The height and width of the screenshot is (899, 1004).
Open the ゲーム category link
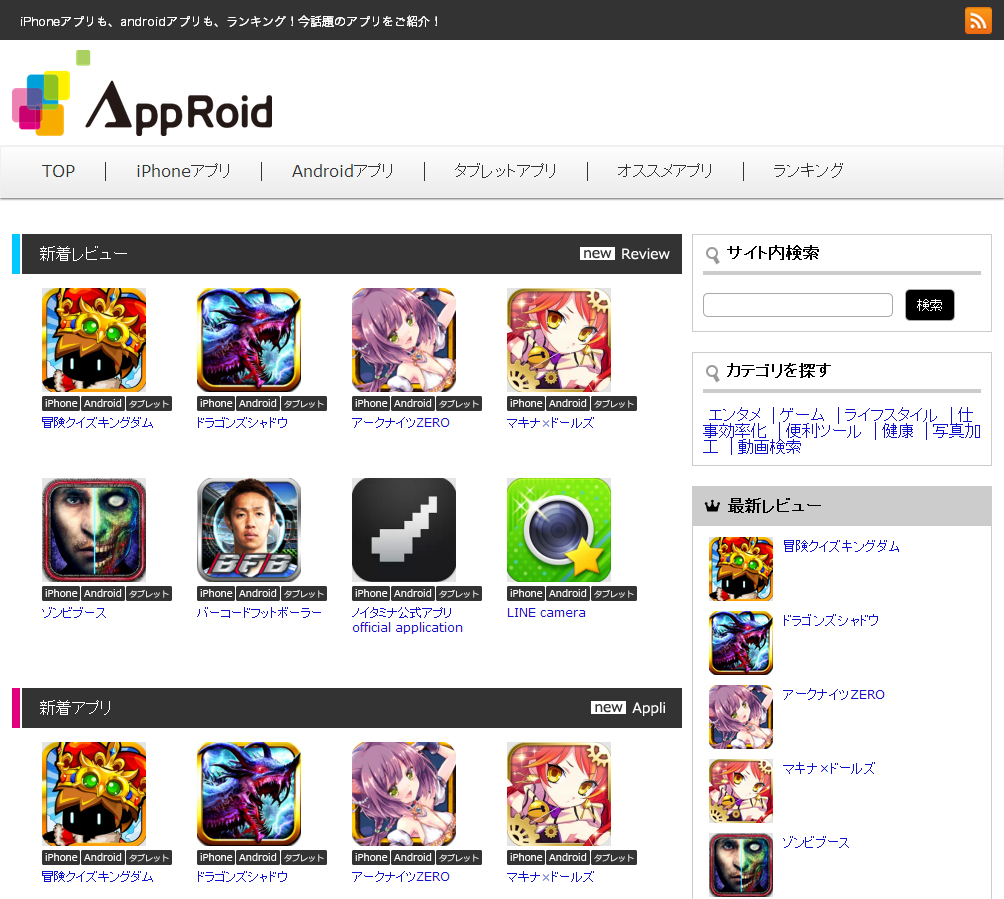pyautogui.click(x=802, y=415)
